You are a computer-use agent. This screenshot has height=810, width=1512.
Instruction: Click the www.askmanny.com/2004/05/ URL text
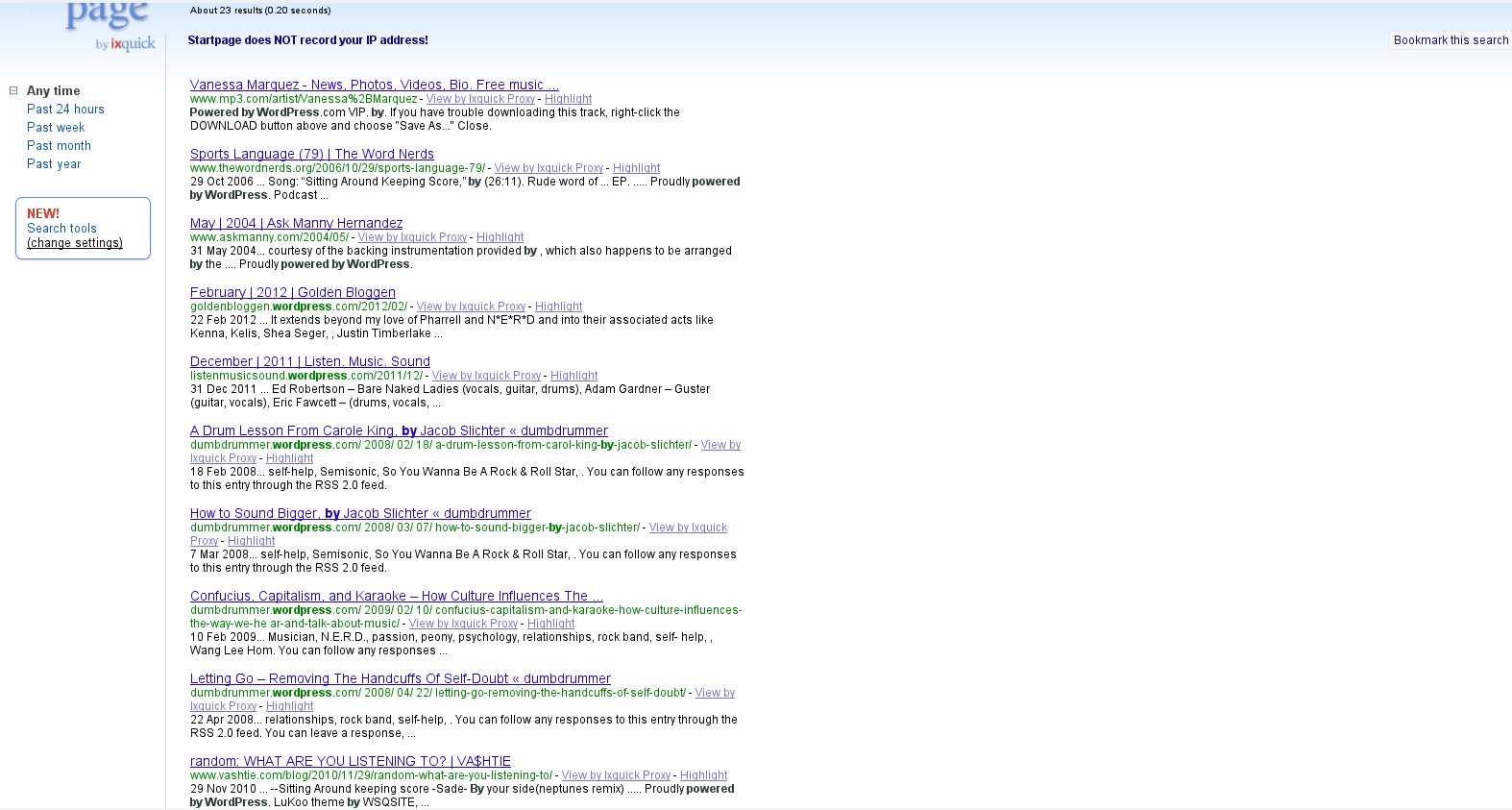coord(270,237)
